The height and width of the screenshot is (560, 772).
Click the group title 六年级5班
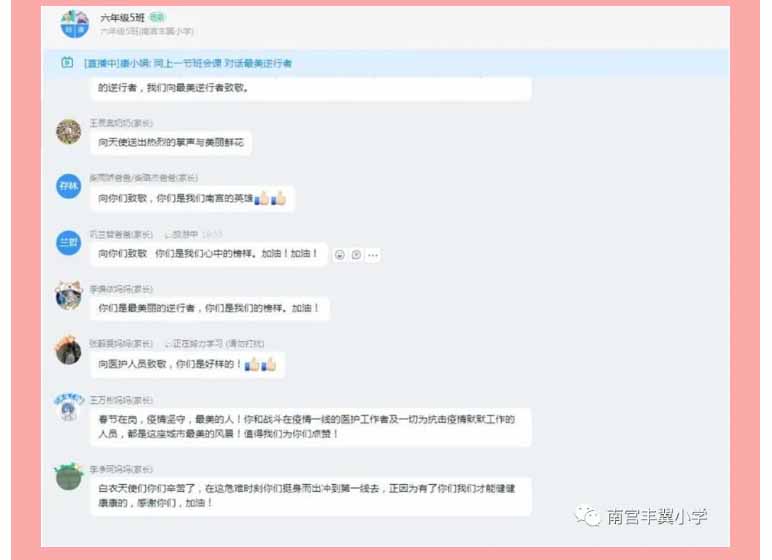click(x=122, y=18)
